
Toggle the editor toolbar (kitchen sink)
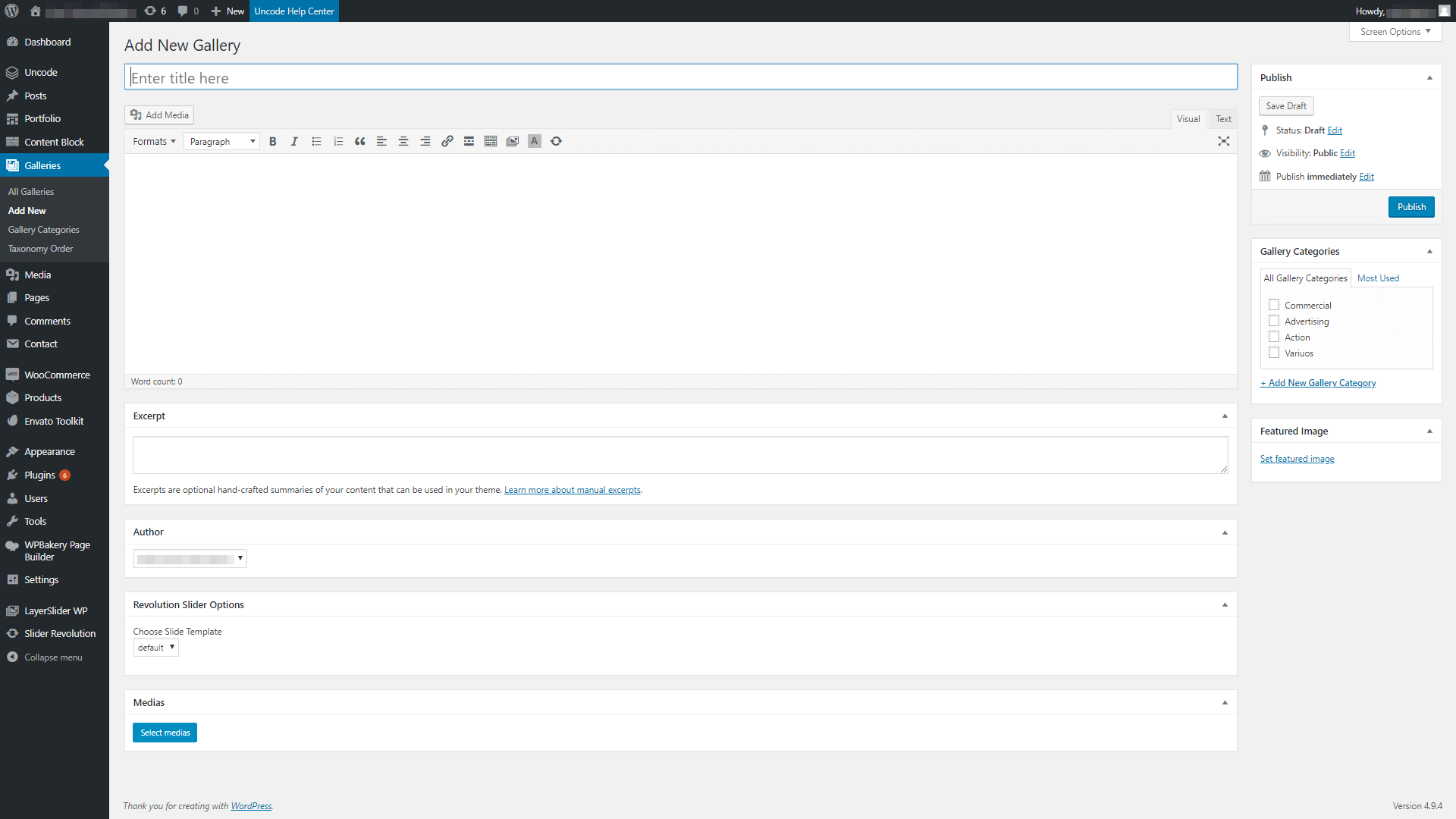[x=491, y=141]
